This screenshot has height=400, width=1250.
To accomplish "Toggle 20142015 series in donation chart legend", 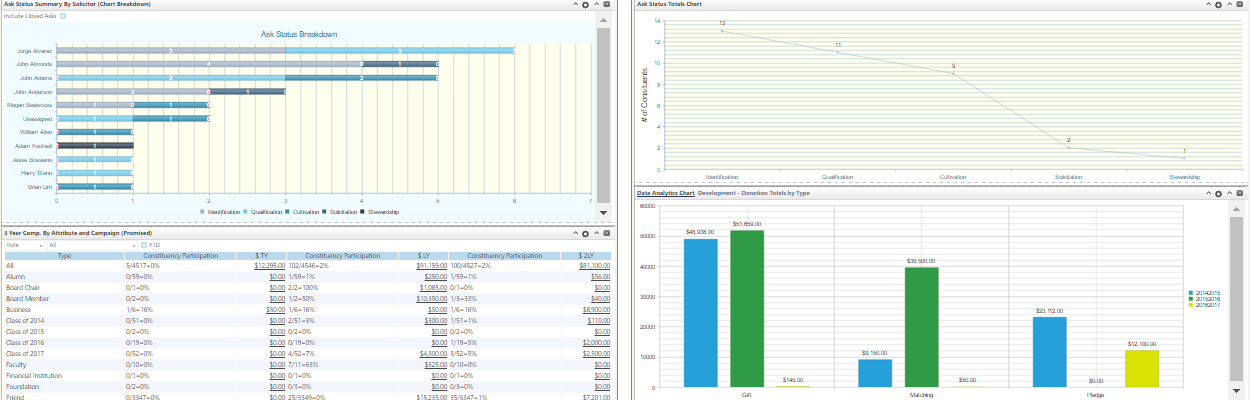I will [1203, 292].
